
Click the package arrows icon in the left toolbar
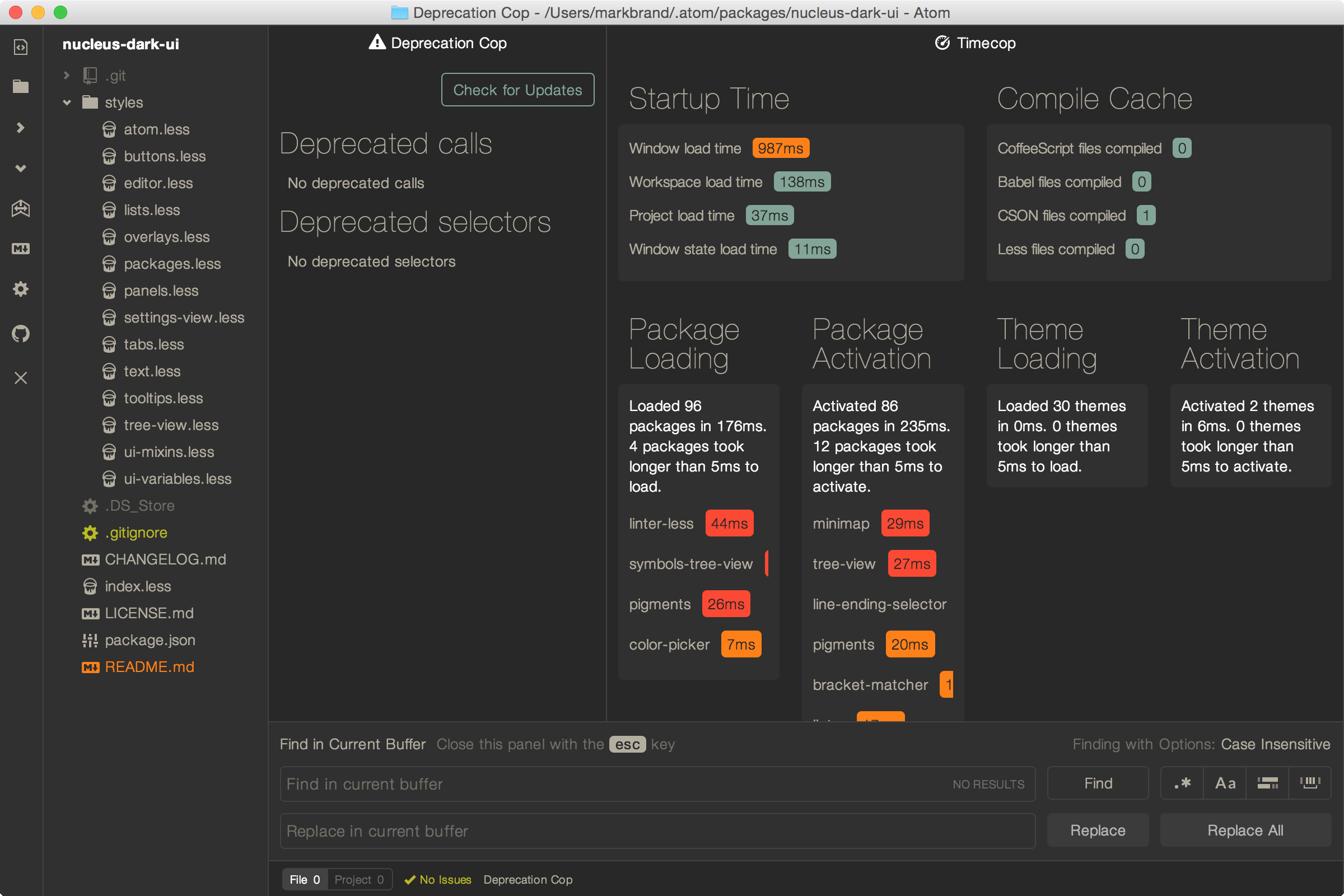click(21, 208)
